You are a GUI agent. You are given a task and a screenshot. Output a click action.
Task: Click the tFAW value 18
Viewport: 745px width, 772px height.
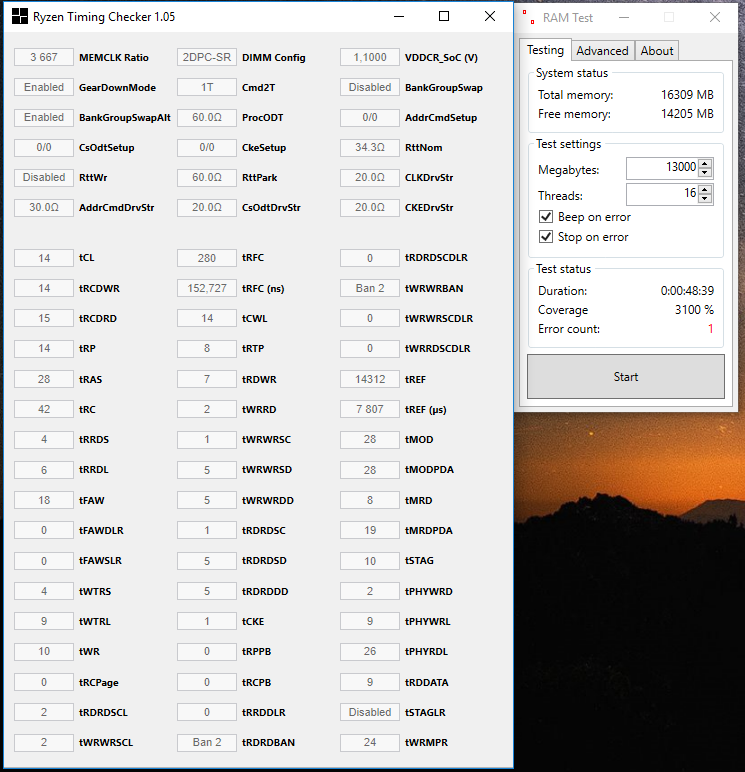click(44, 500)
